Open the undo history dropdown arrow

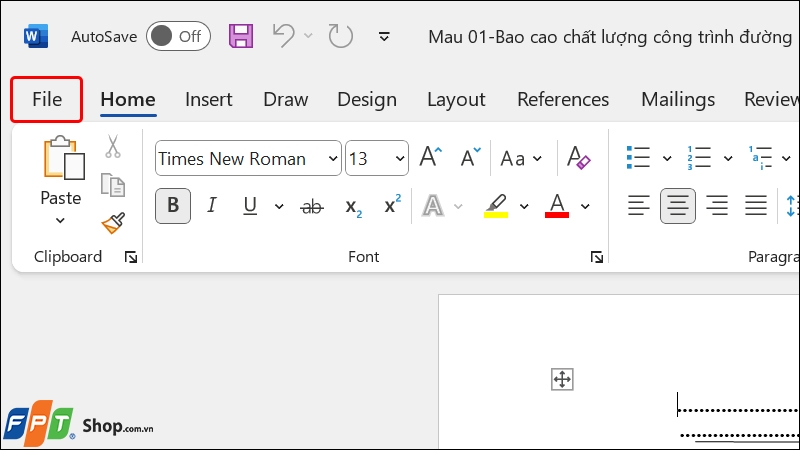point(308,36)
